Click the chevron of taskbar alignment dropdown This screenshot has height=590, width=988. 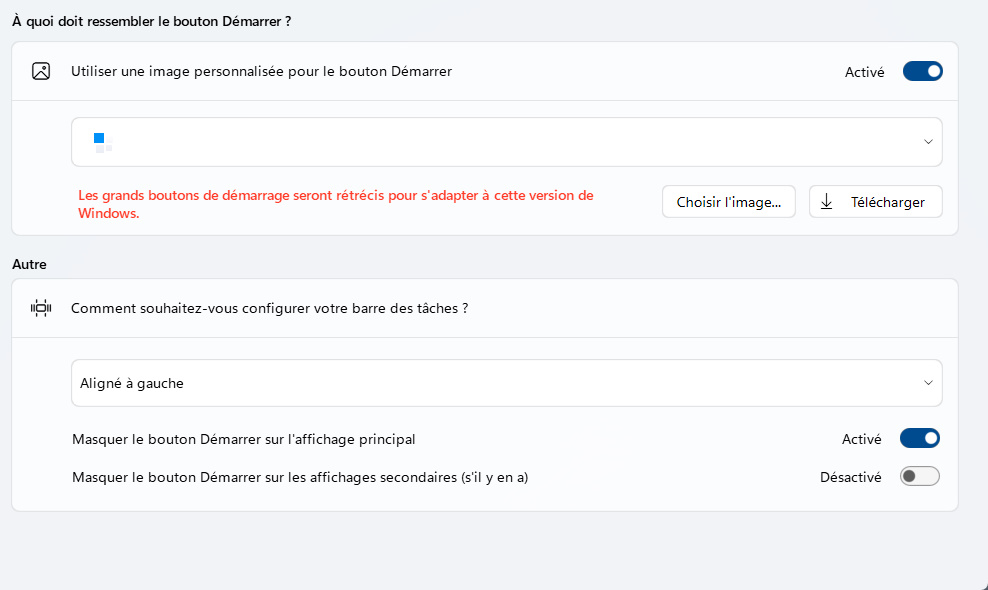pos(927,383)
